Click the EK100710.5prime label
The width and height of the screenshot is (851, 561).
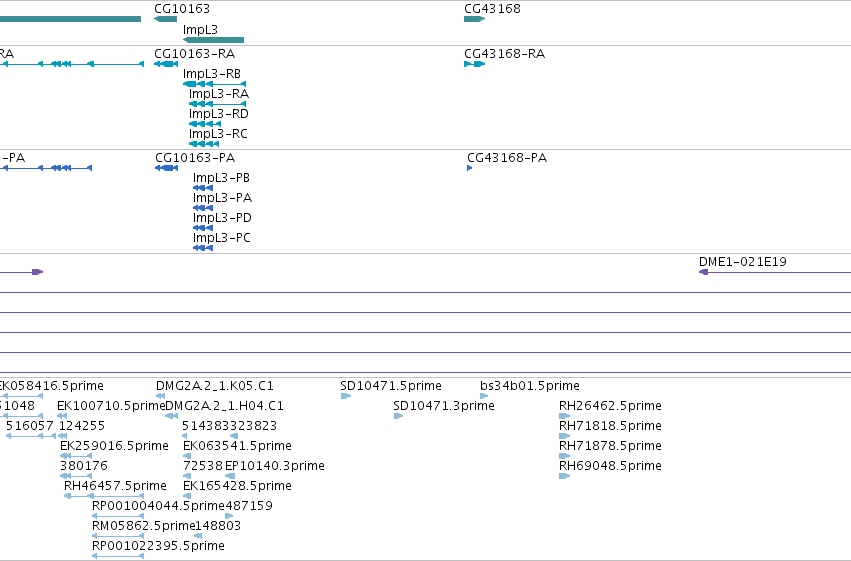coord(111,406)
